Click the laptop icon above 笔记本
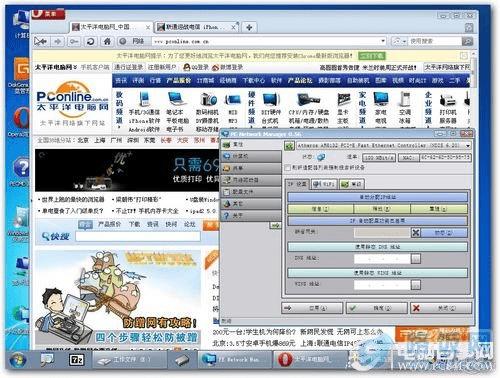This screenshot has height=378, width=500. click(177, 99)
